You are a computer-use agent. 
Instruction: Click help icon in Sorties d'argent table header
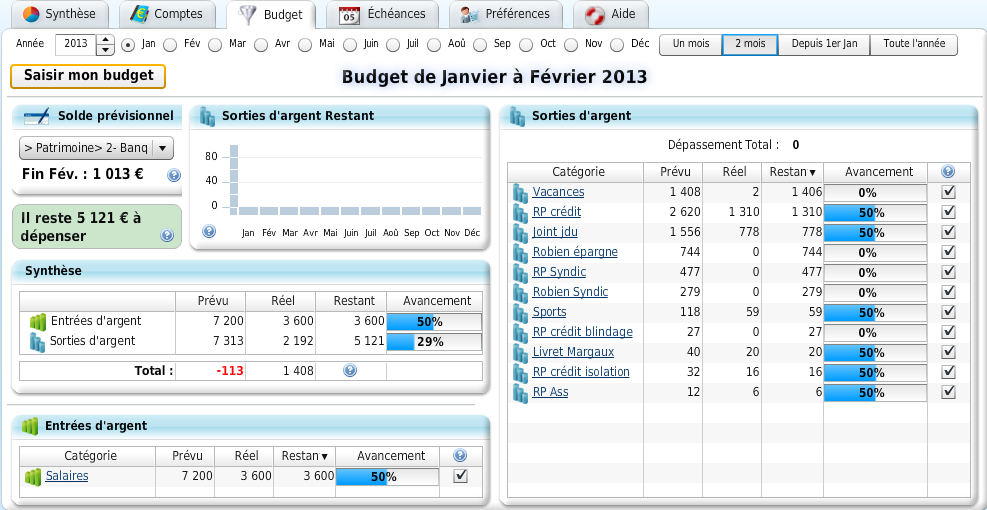pos(948,172)
